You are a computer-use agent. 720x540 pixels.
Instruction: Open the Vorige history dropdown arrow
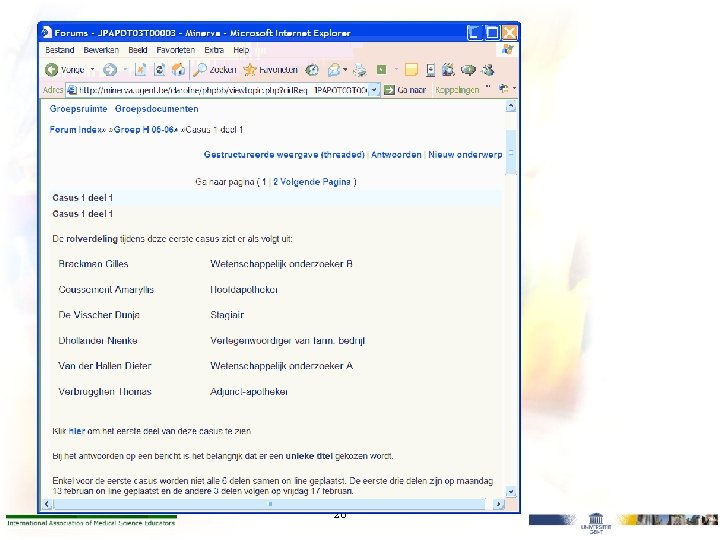coord(92,70)
